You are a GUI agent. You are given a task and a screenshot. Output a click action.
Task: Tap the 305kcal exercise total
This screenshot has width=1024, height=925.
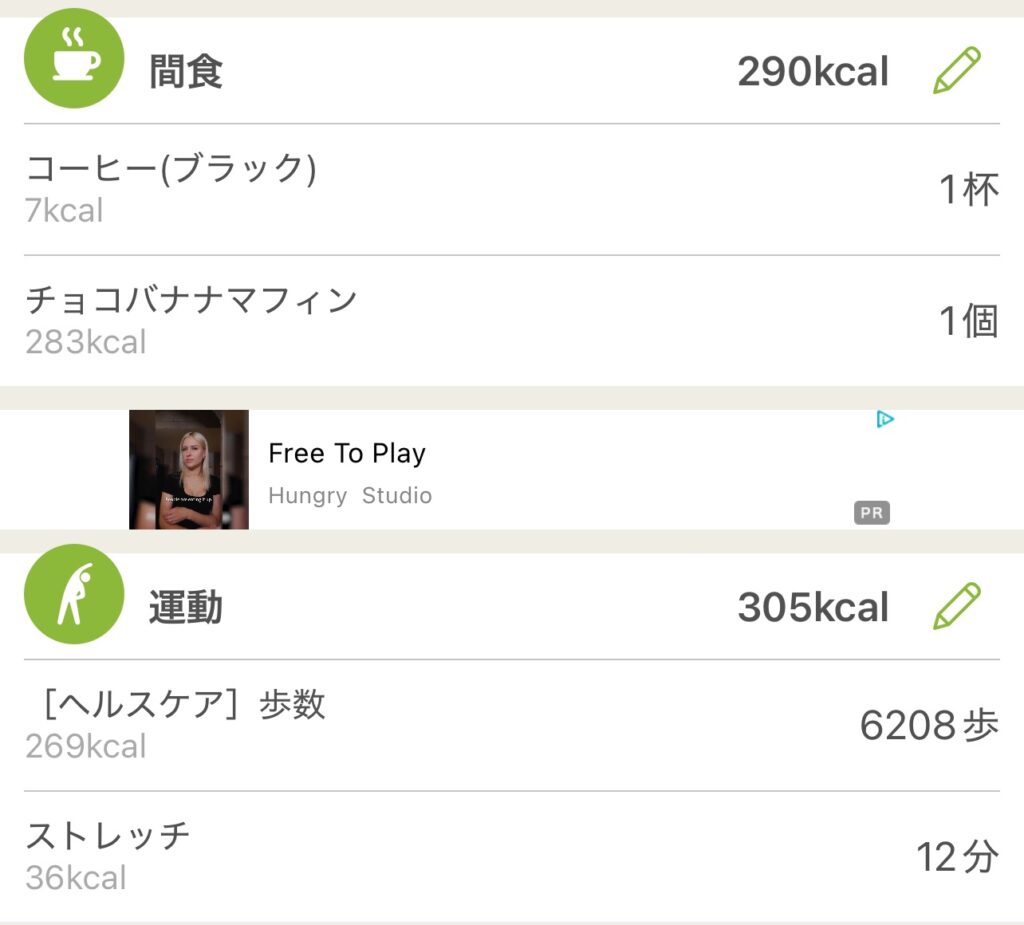812,607
